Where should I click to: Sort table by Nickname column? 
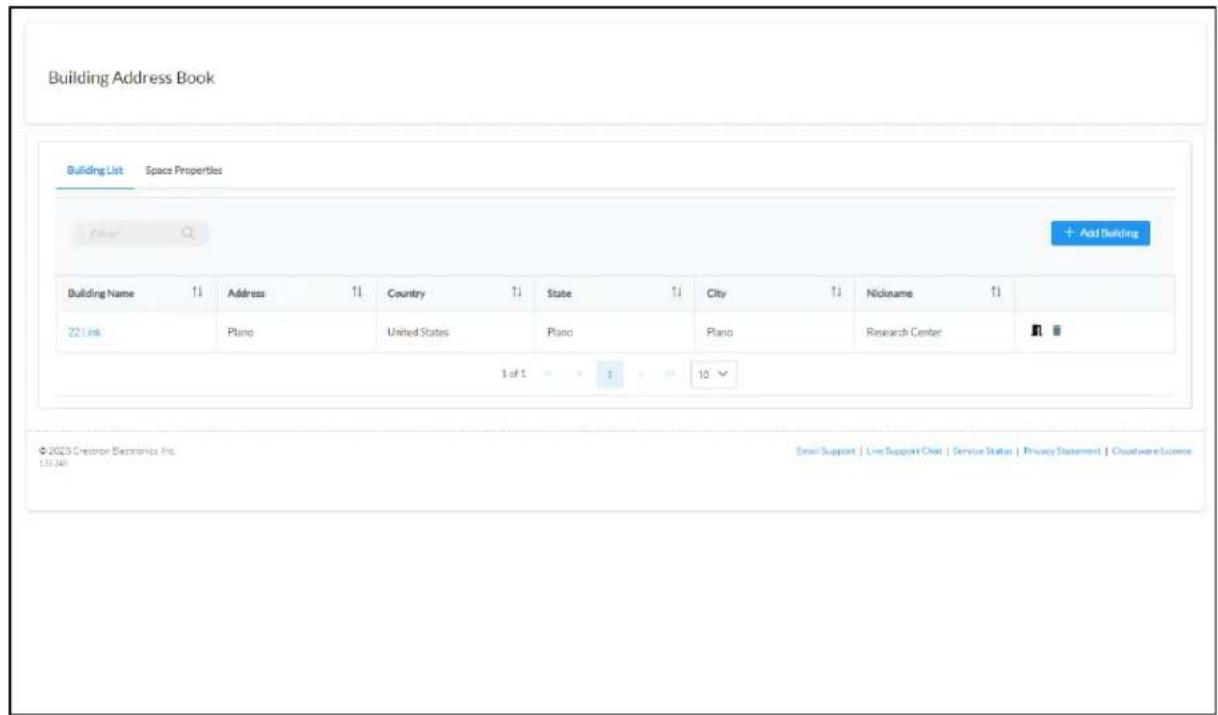coord(995,292)
